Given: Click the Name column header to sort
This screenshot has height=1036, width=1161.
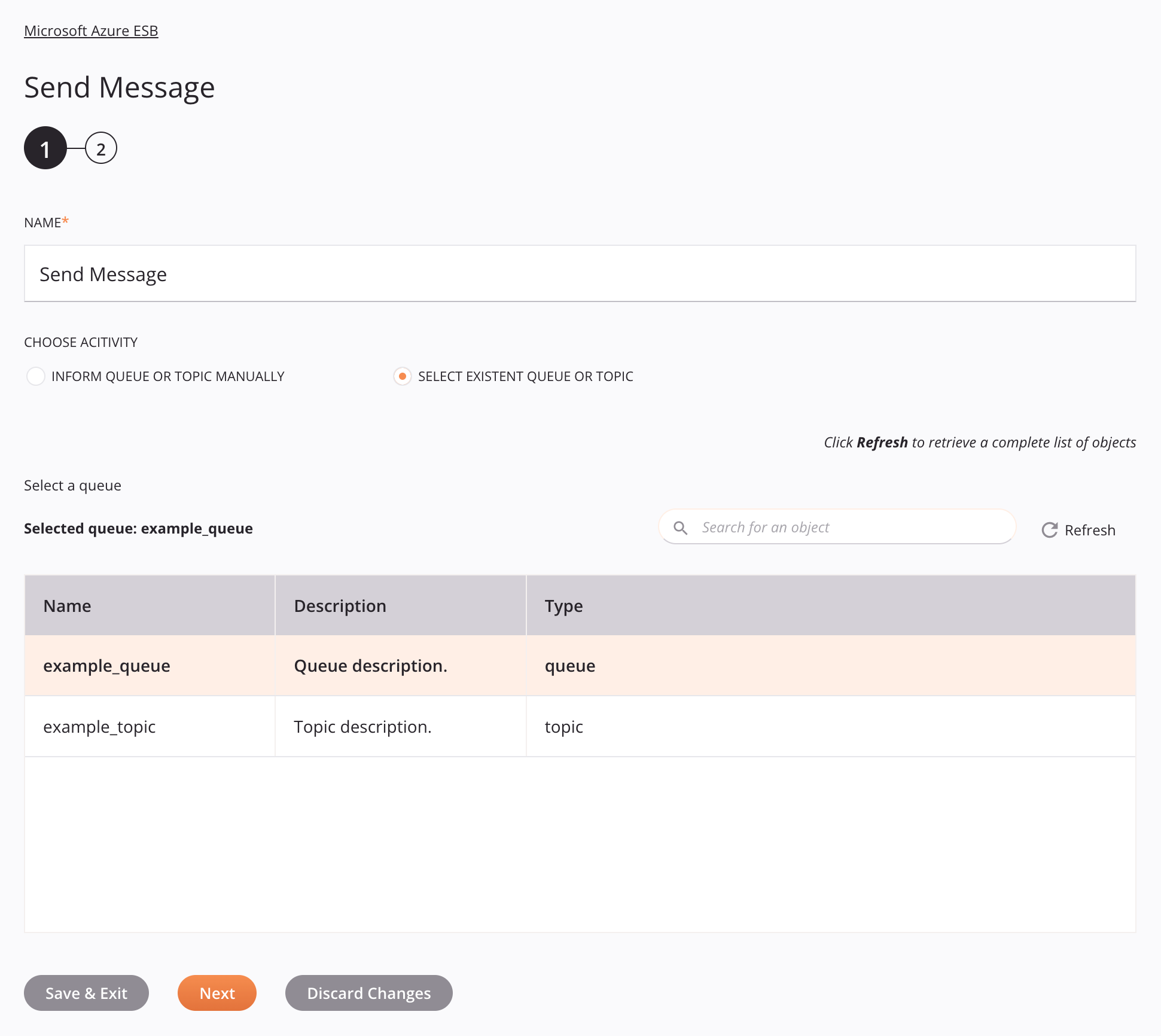Looking at the screenshot, I should [x=66, y=605].
